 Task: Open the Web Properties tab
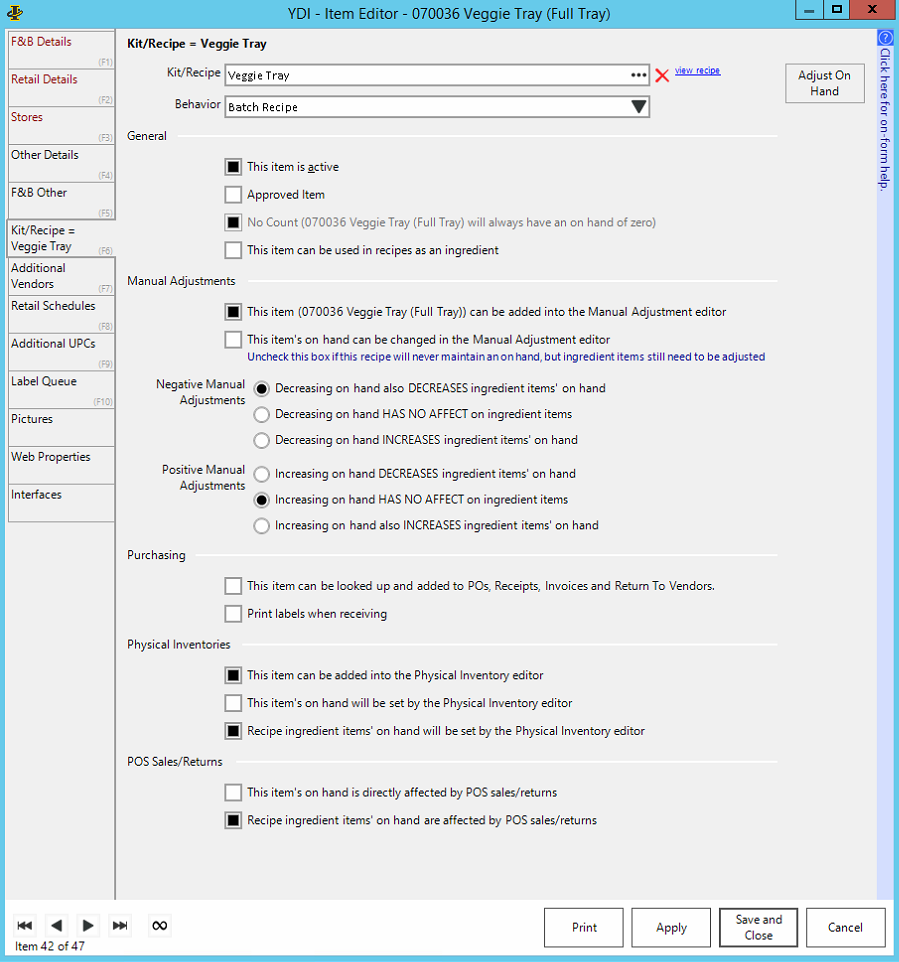[61, 465]
